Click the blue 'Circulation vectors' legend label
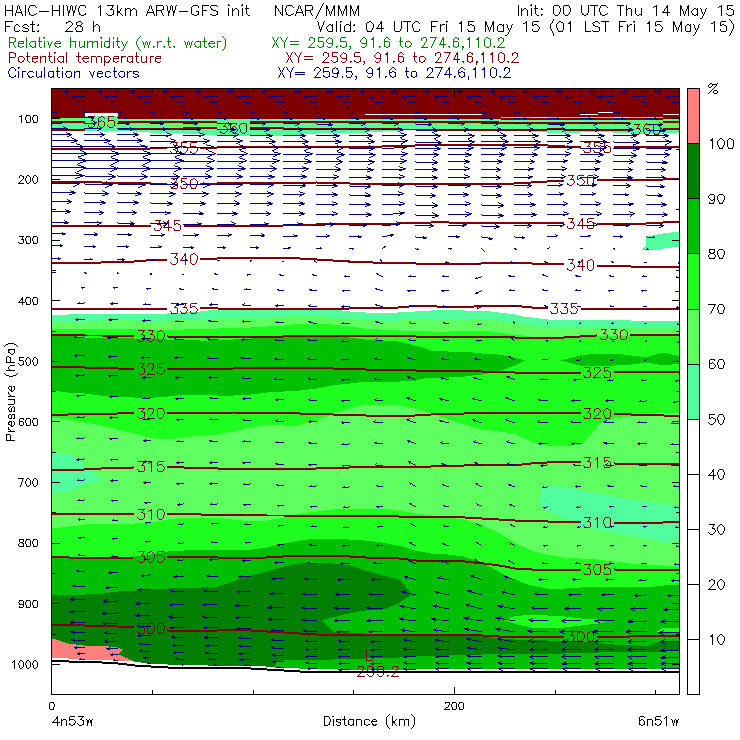 click(74, 73)
